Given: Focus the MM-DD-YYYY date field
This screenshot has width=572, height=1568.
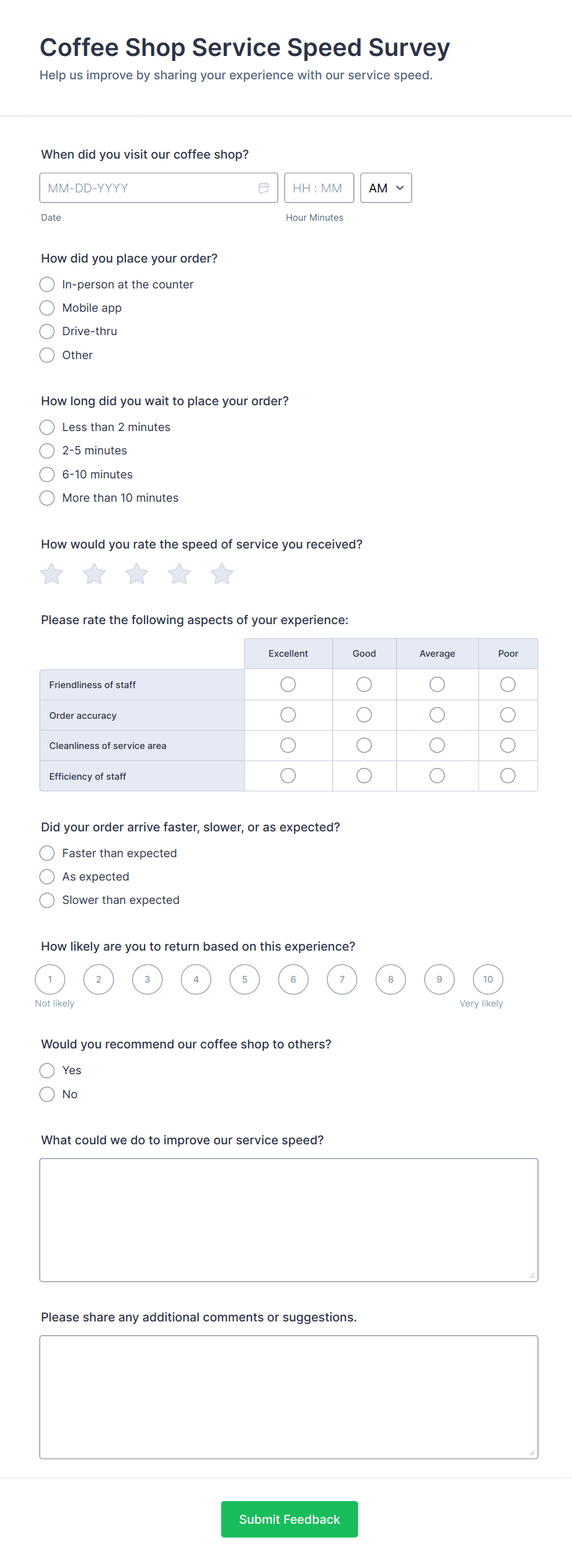Looking at the screenshot, I should tap(148, 188).
